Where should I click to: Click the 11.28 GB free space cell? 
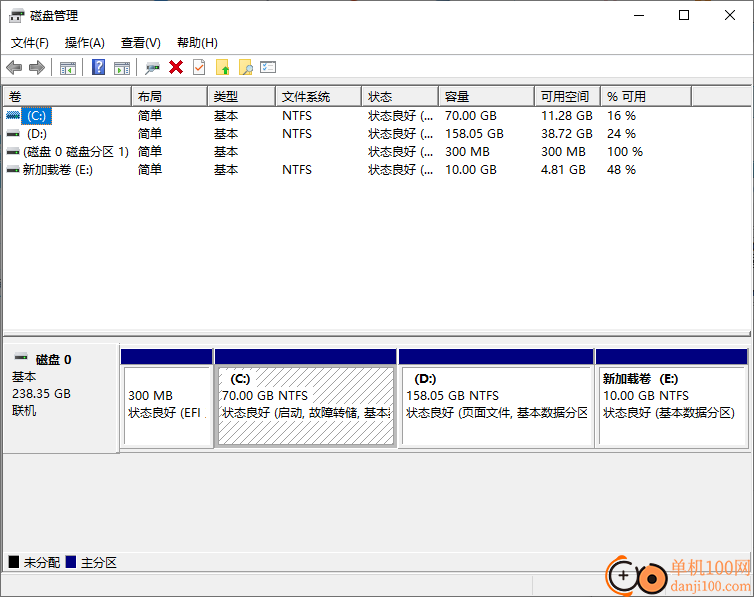(566, 116)
